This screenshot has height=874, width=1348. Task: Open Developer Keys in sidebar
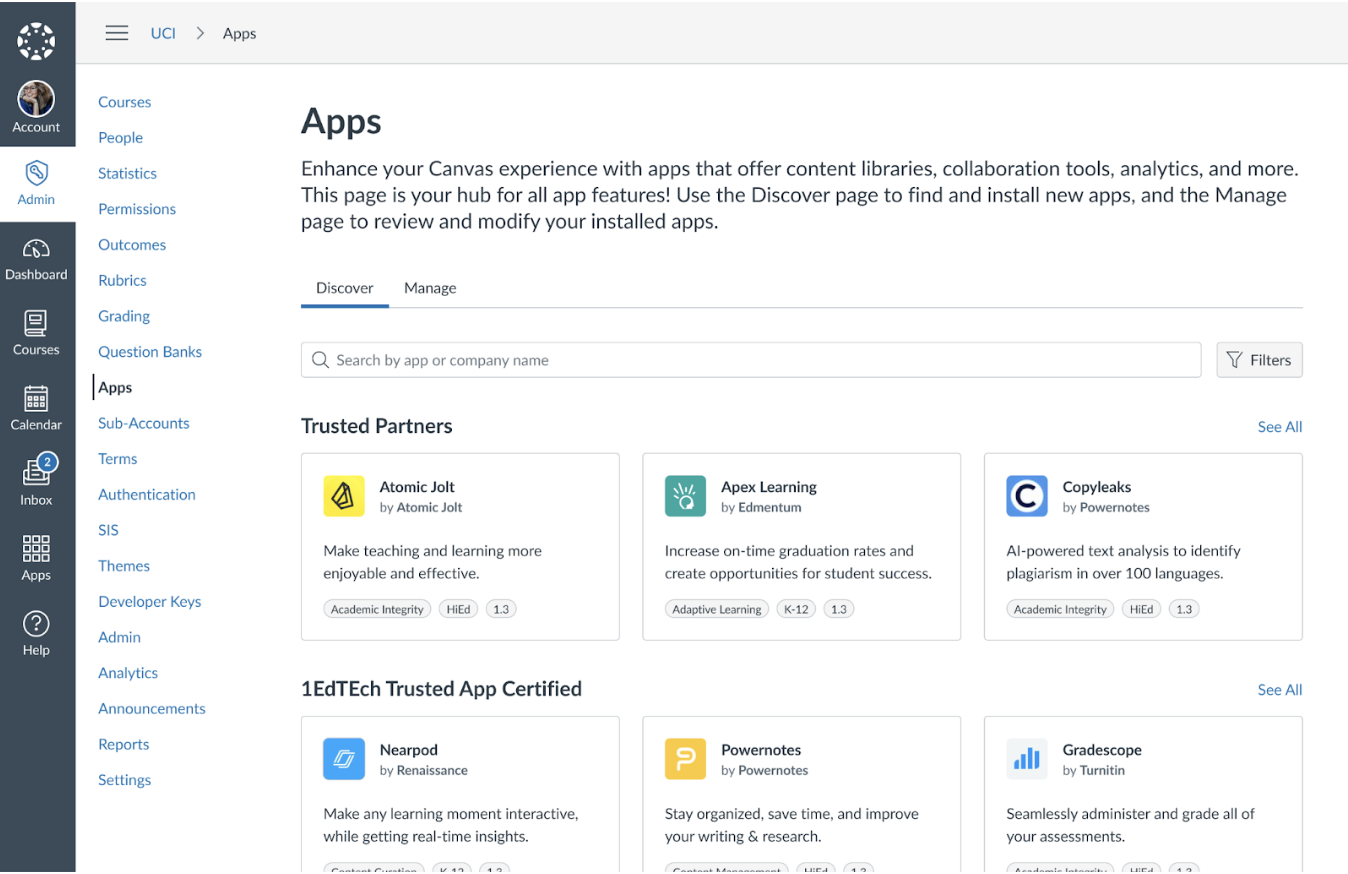[149, 602]
